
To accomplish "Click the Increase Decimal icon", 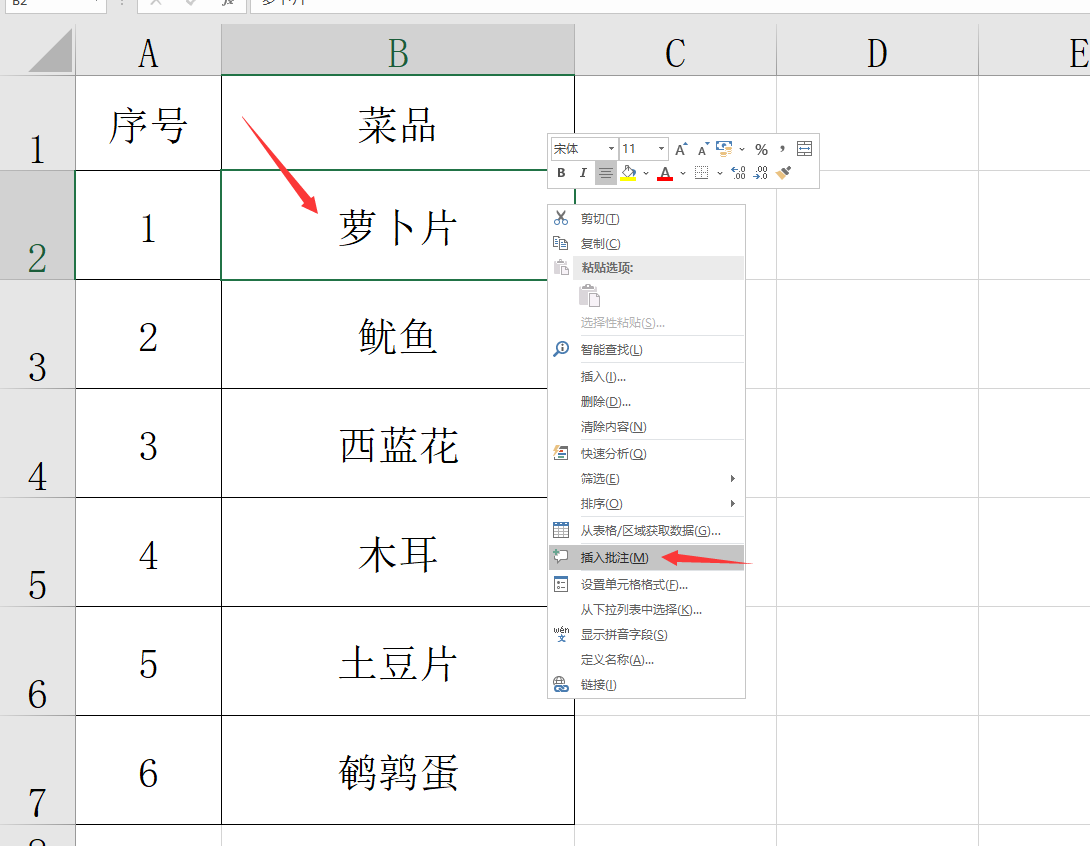I will tap(738, 172).
